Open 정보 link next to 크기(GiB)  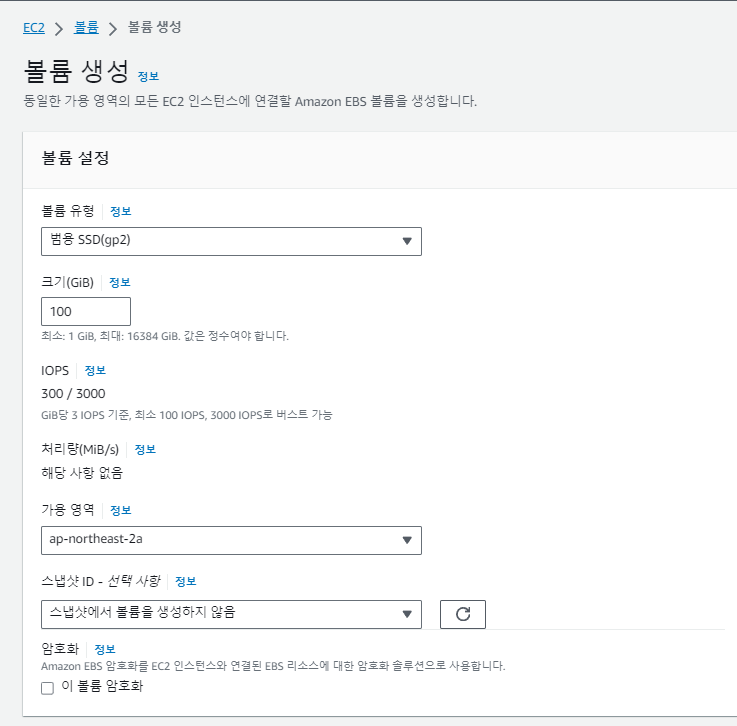119,282
